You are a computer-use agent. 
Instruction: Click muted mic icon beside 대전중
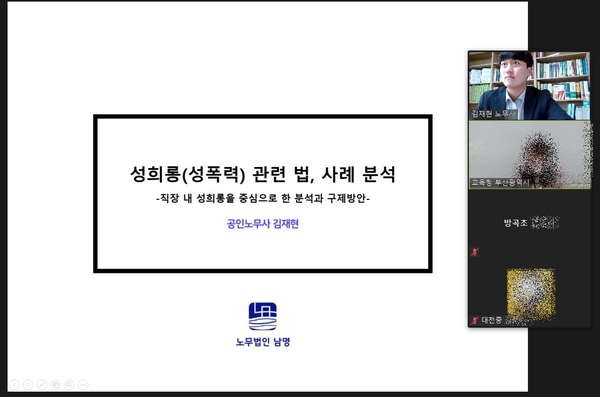[x=475, y=320]
